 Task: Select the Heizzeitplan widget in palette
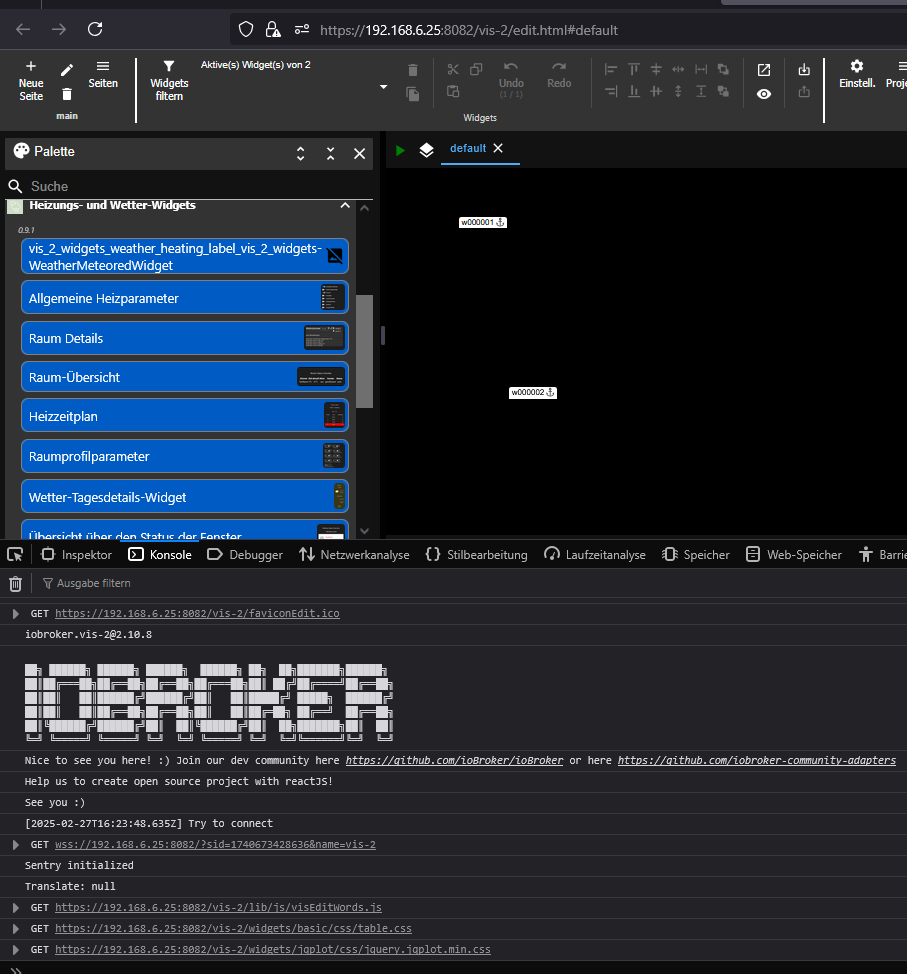[184, 416]
